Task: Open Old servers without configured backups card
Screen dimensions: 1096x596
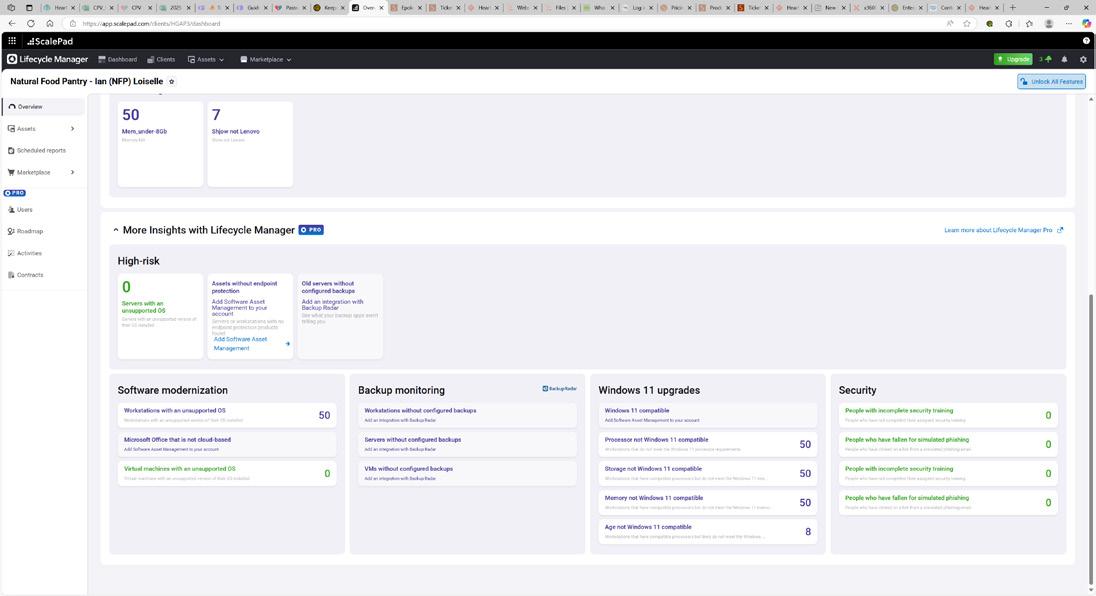Action: 340,316
